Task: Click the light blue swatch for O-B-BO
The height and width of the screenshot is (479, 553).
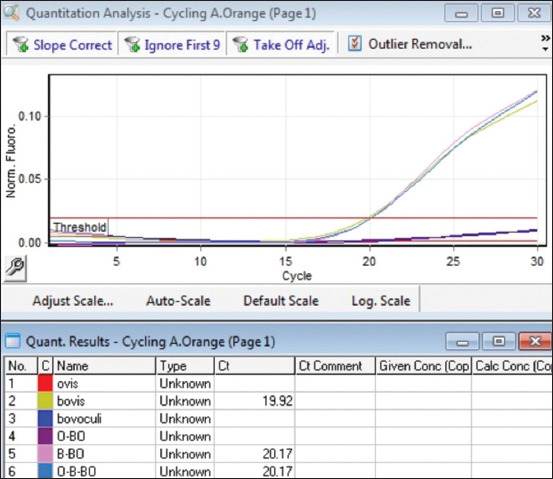Action: (x=45, y=471)
